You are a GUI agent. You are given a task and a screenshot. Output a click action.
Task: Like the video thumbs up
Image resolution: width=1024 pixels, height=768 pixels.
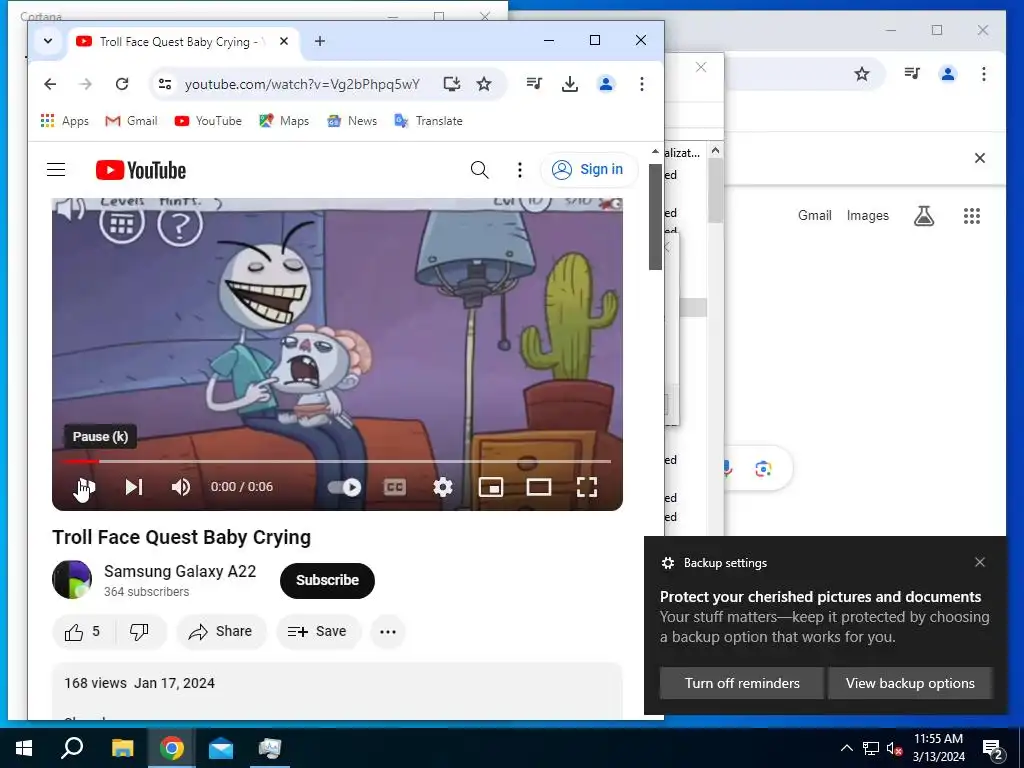pyautogui.click(x=83, y=632)
